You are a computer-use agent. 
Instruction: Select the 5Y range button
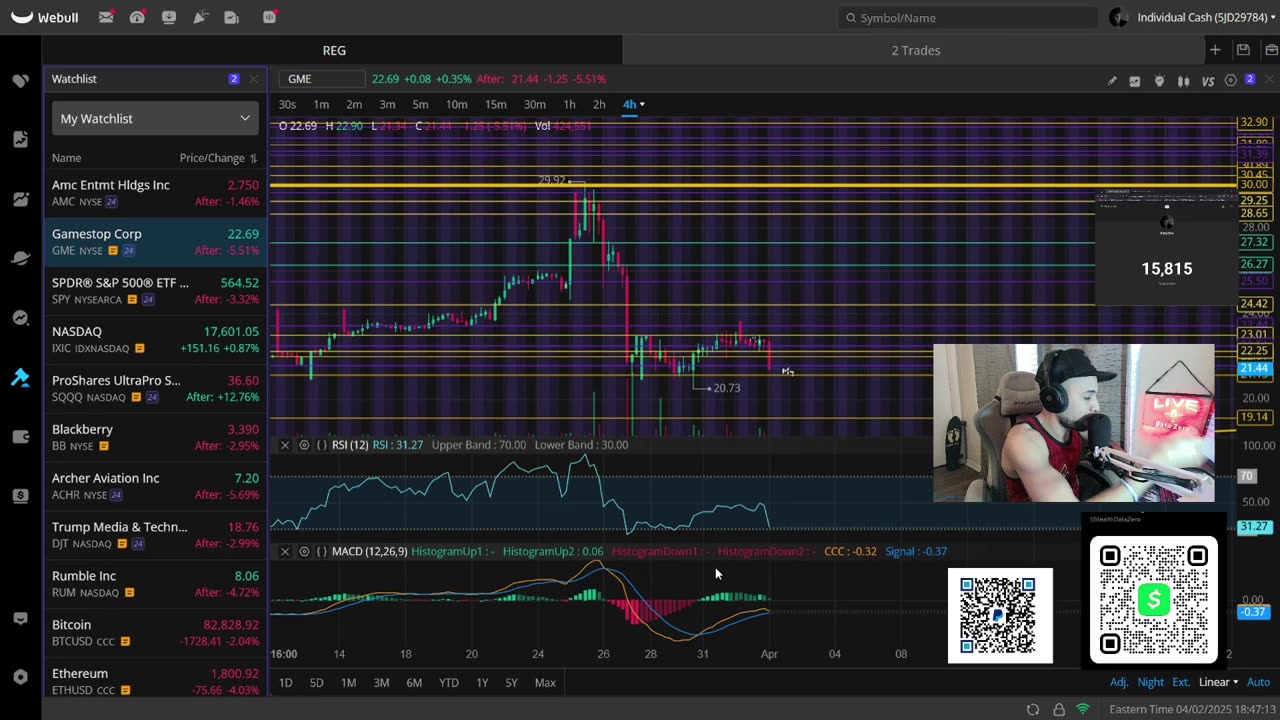click(x=511, y=682)
